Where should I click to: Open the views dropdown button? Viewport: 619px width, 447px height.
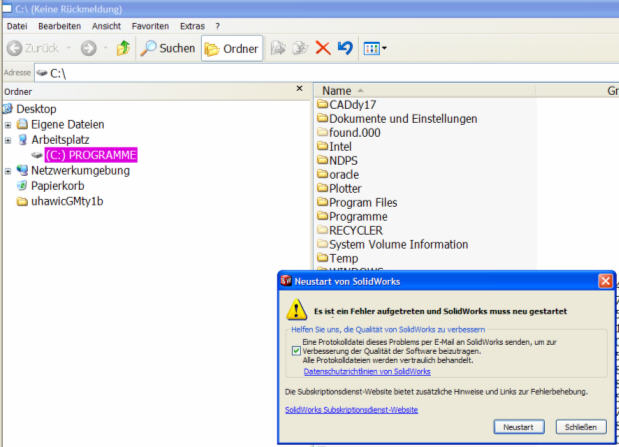click(375, 49)
